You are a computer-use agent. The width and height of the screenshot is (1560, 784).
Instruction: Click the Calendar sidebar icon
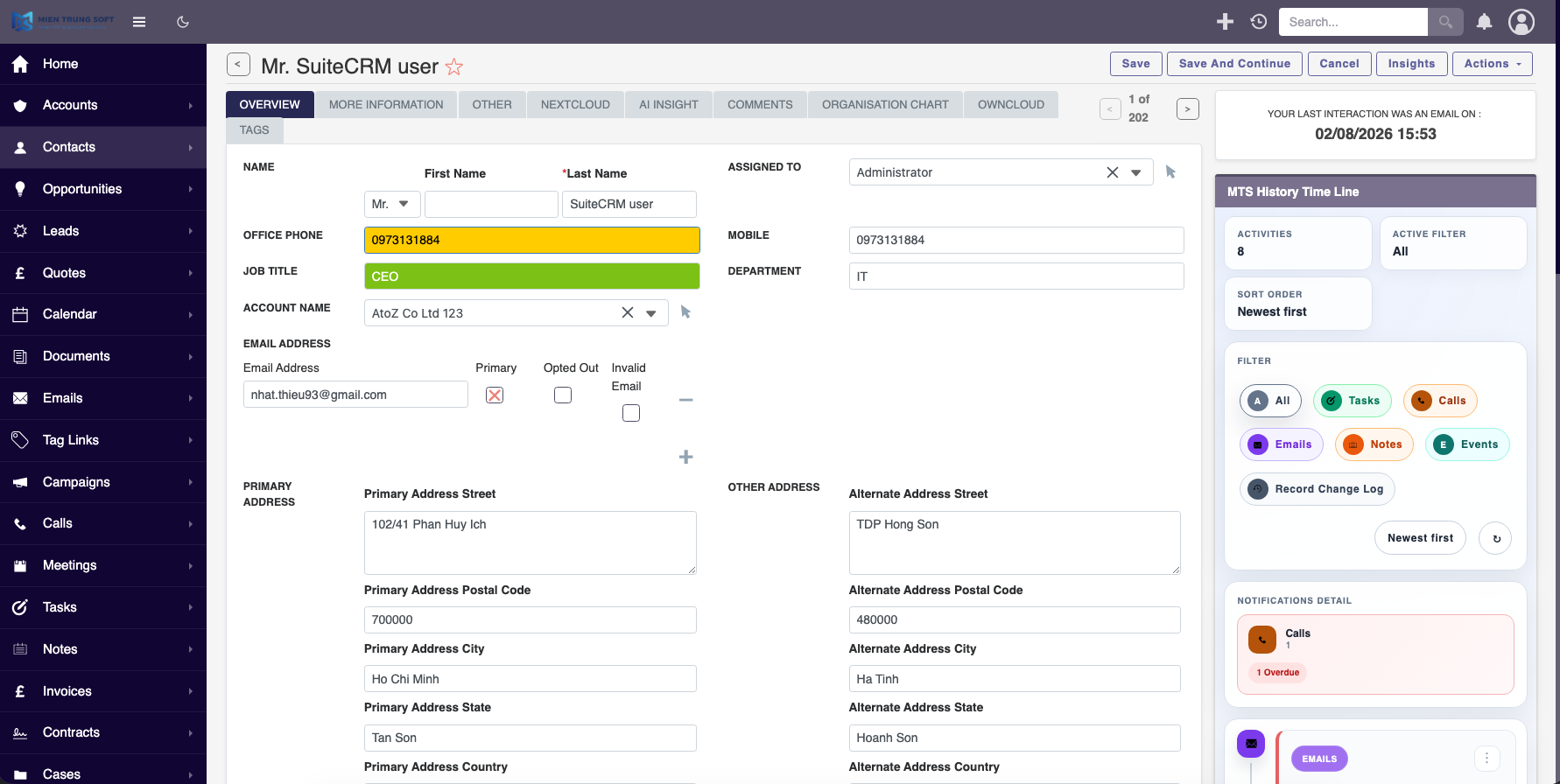pyautogui.click(x=20, y=314)
